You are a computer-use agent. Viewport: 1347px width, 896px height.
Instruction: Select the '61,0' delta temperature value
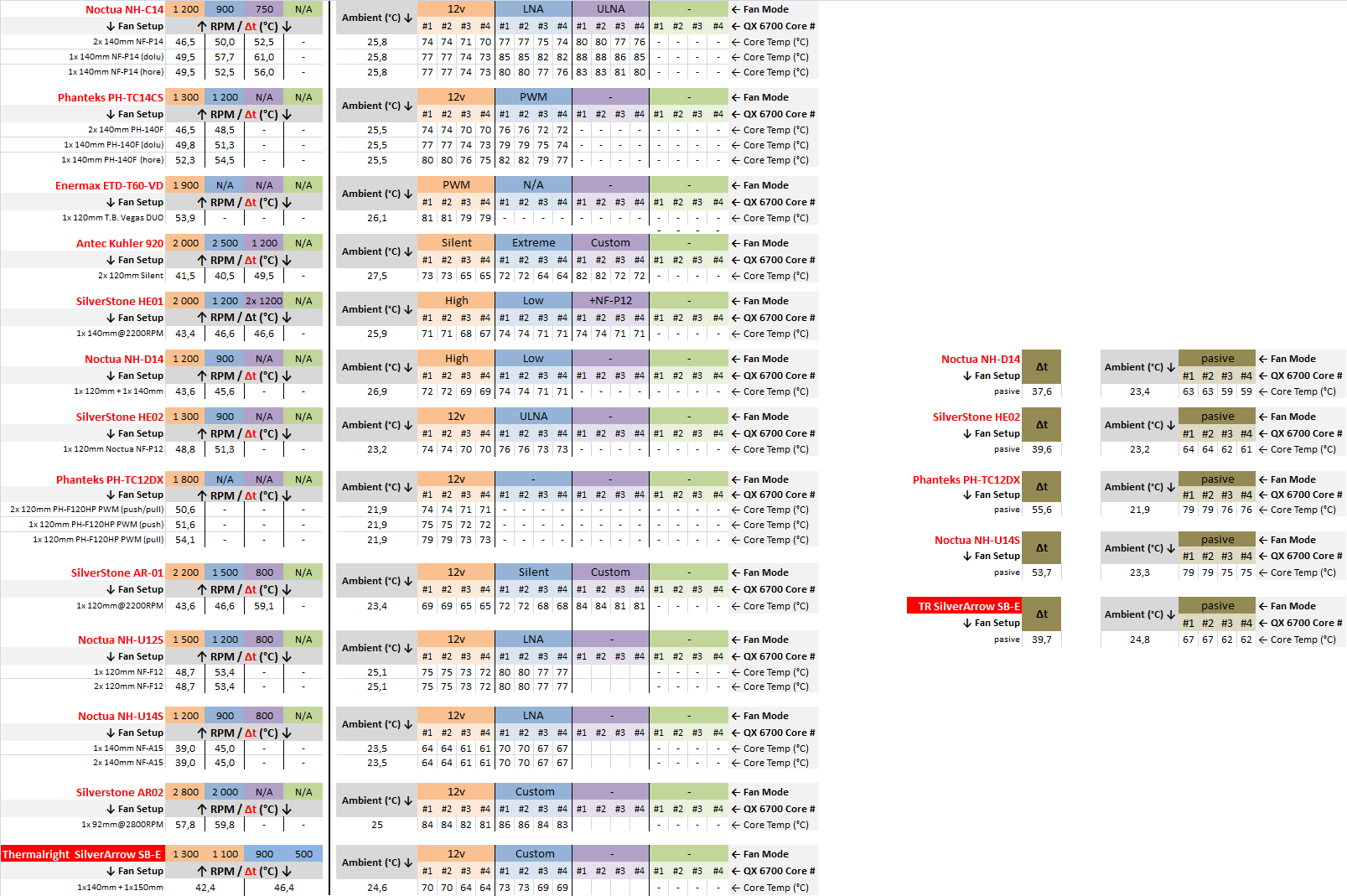point(264,57)
